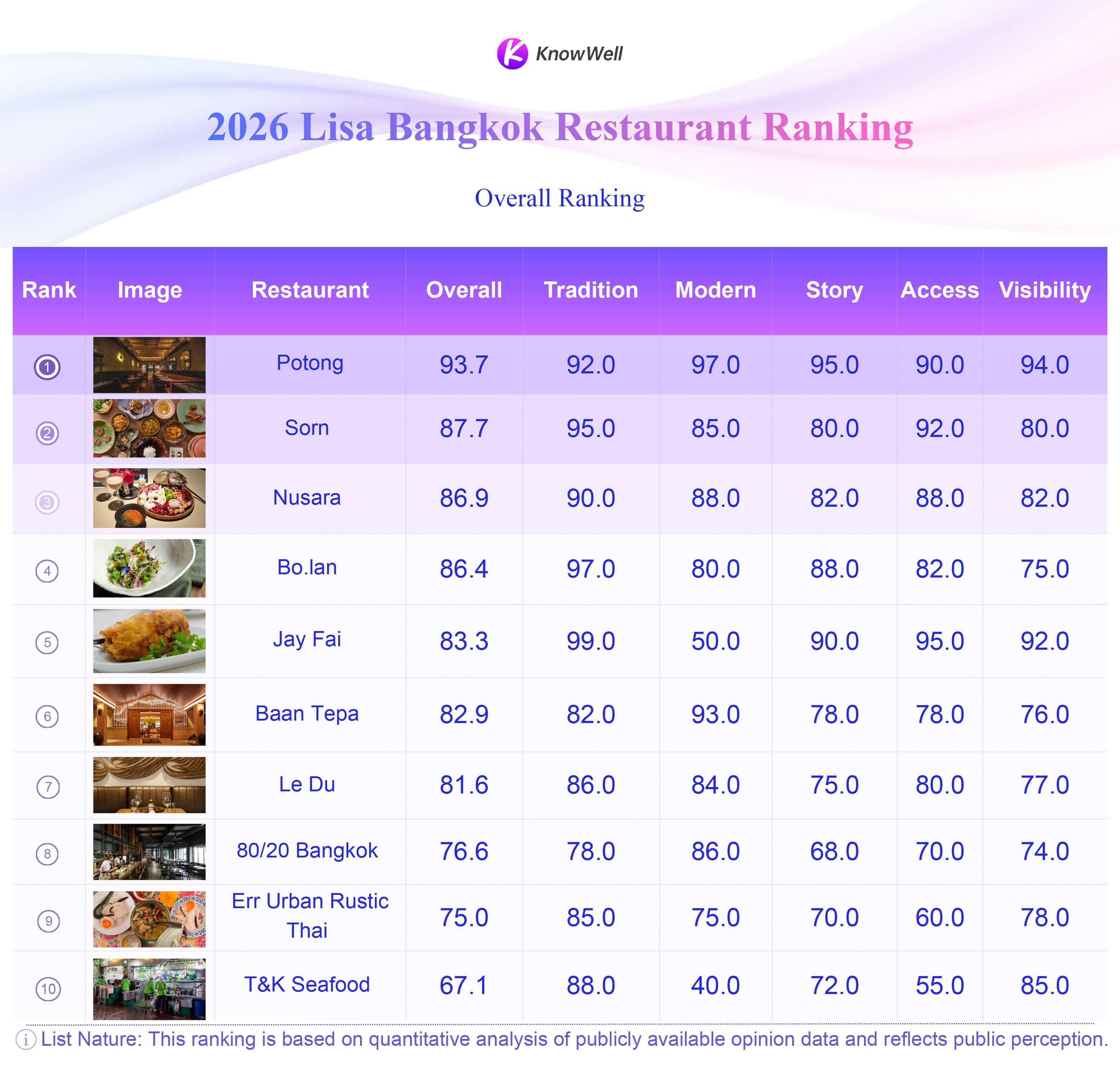Click Sorn's overall score 87.7

(464, 429)
